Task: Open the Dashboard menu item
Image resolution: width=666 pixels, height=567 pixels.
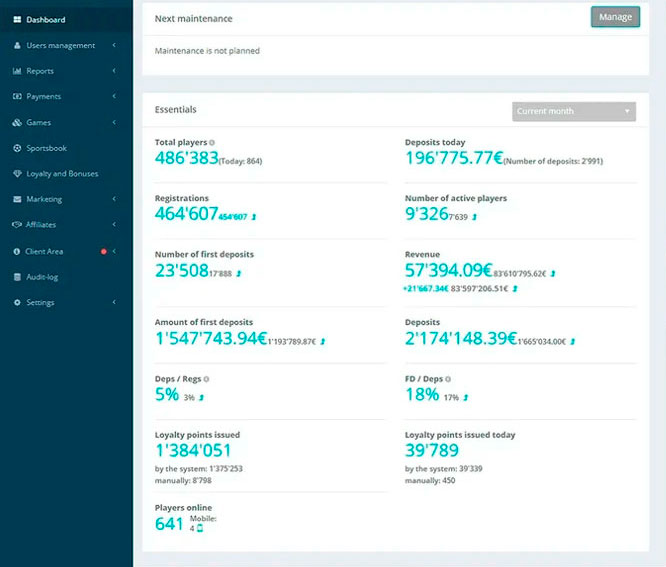Action: pos(66,20)
